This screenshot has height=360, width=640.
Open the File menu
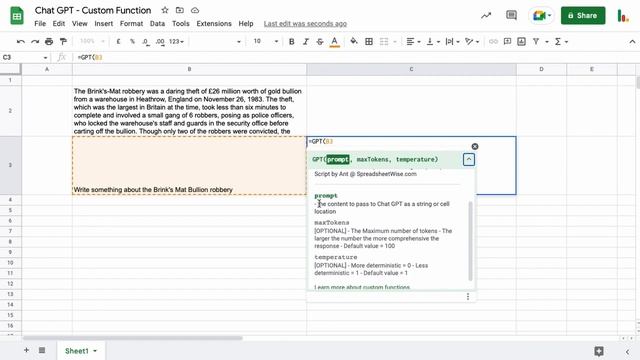click(x=40, y=24)
